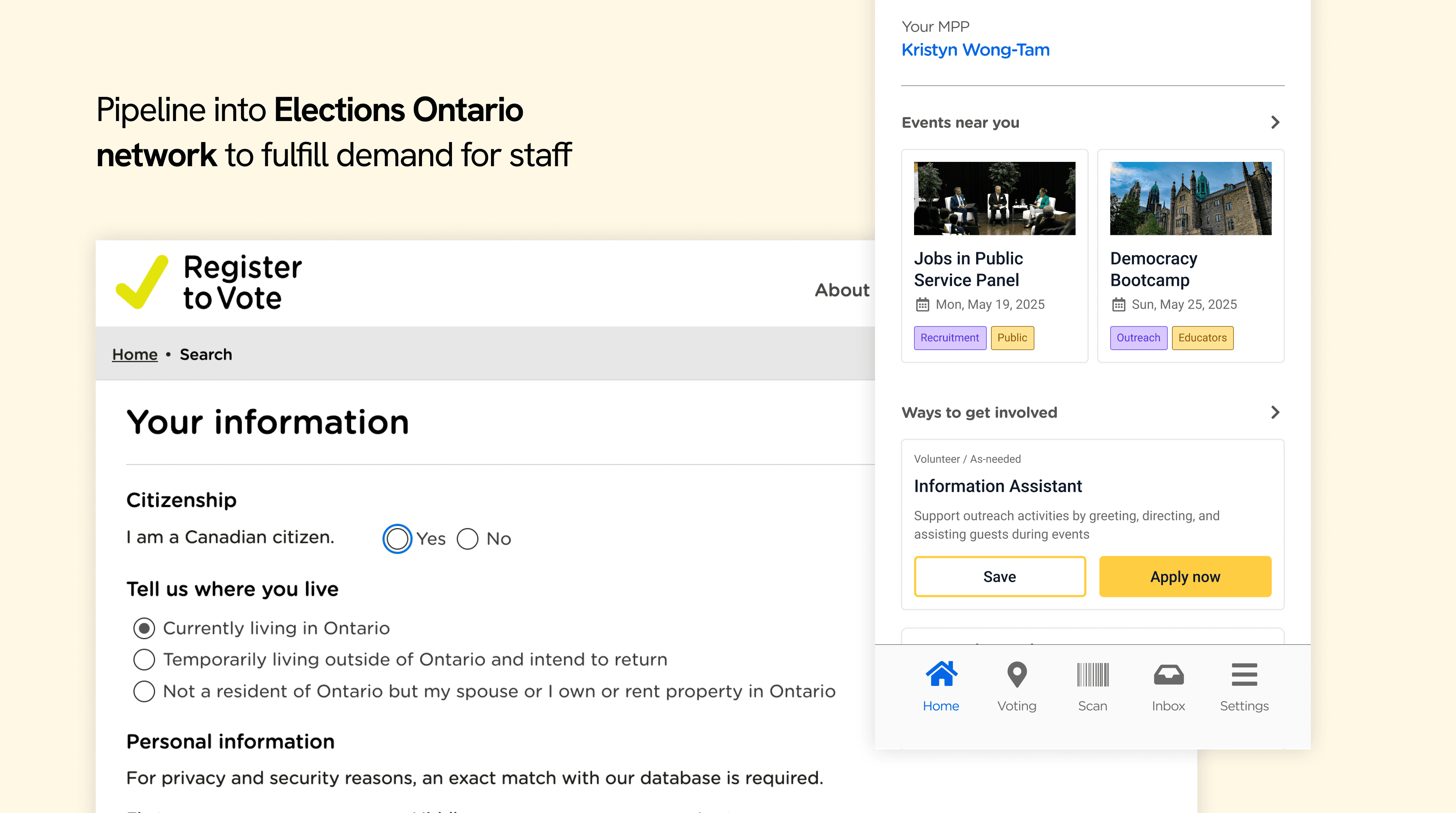Open Jobs in Public Service Panel photo
The width and height of the screenshot is (1456, 813).
pyautogui.click(x=995, y=198)
